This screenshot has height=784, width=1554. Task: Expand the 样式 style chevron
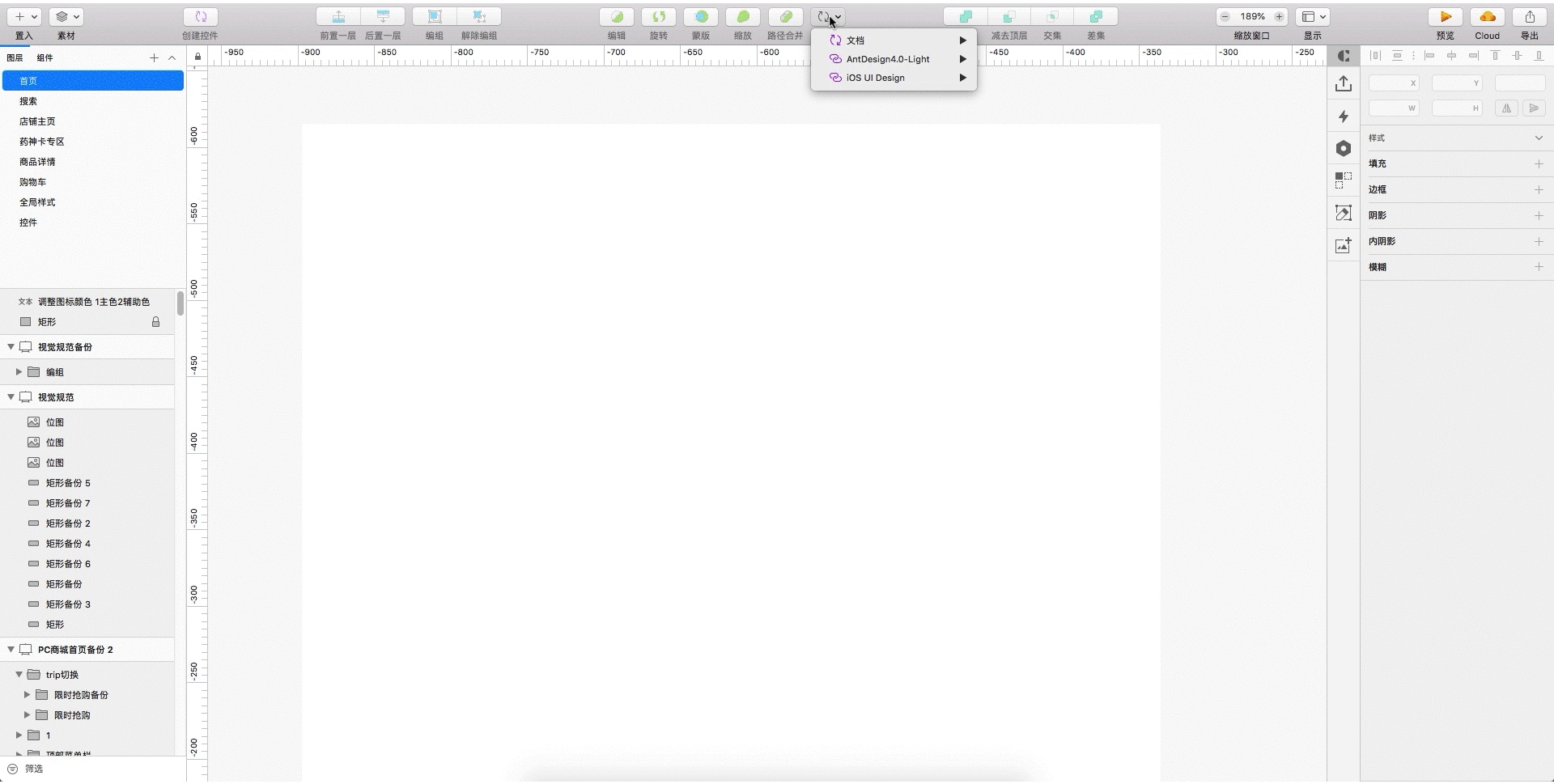pos(1539,138)
